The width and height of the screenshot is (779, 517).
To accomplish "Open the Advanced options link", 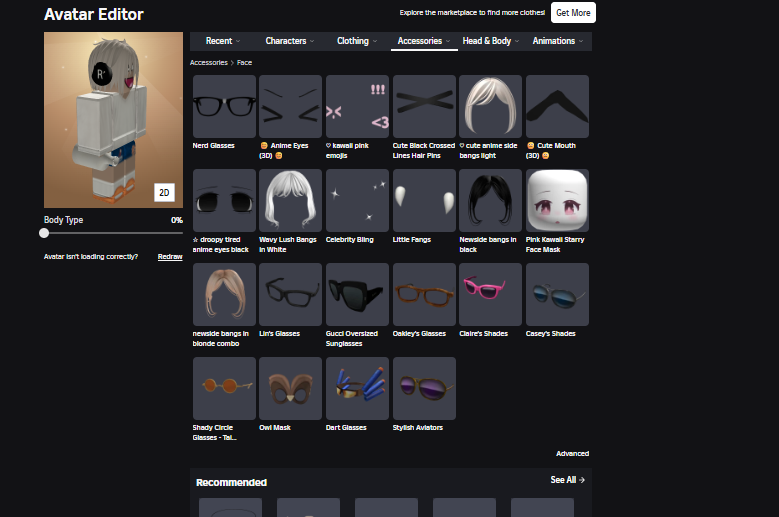I will pos(572,453).
